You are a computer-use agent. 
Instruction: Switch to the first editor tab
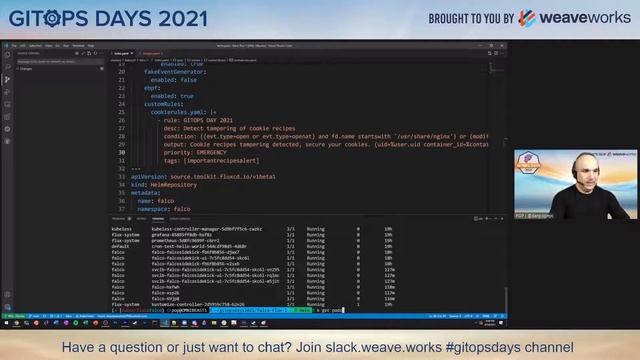123,53
